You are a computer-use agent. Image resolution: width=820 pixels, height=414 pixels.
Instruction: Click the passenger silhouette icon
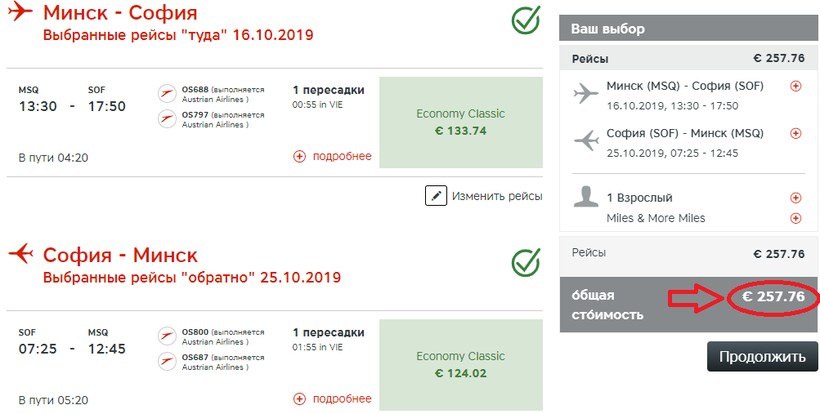(586, 197)
